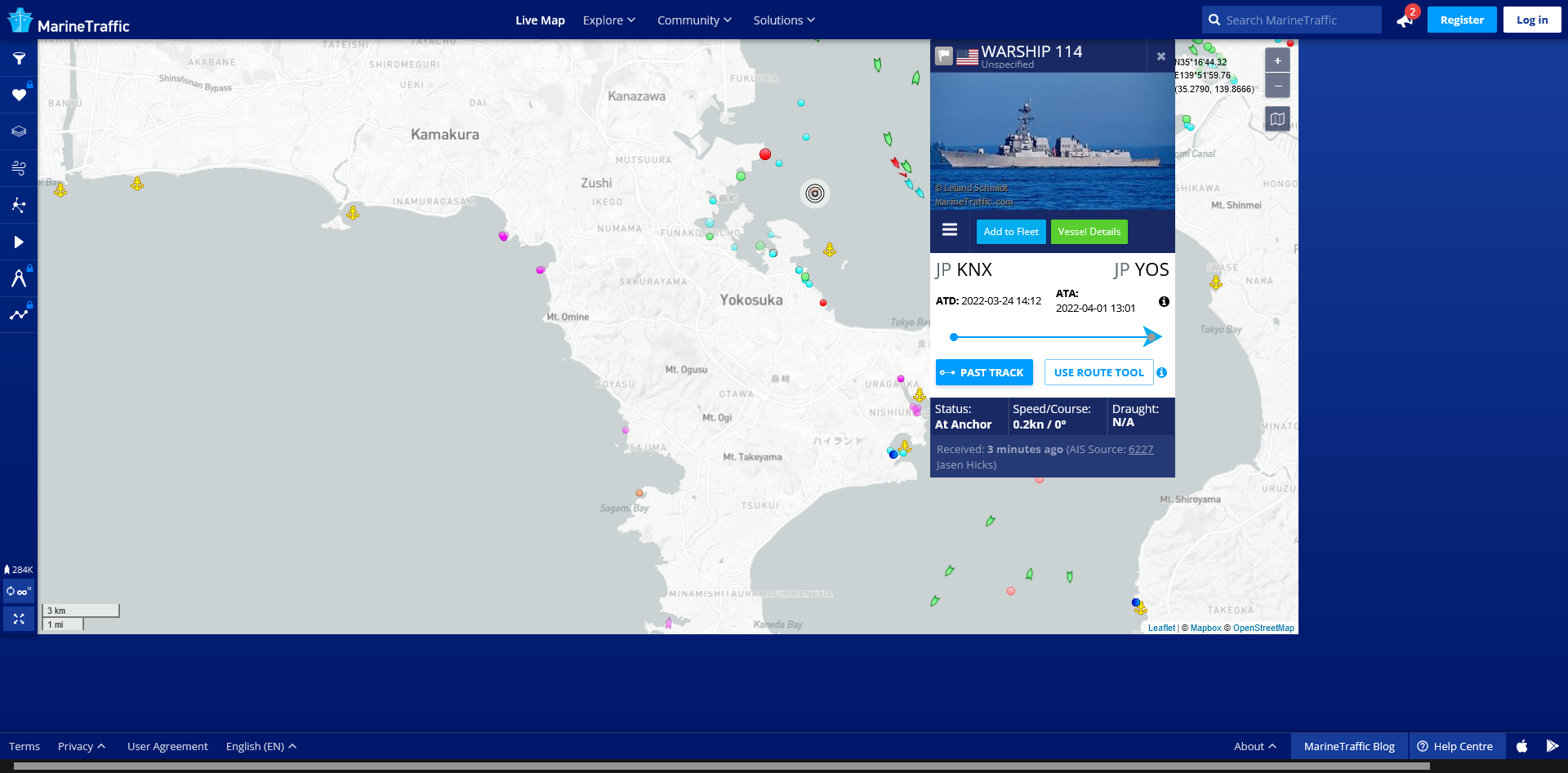Expand the Solutions menu
The height and width of the screenshot is (773, 1568).
click(784, 20)
